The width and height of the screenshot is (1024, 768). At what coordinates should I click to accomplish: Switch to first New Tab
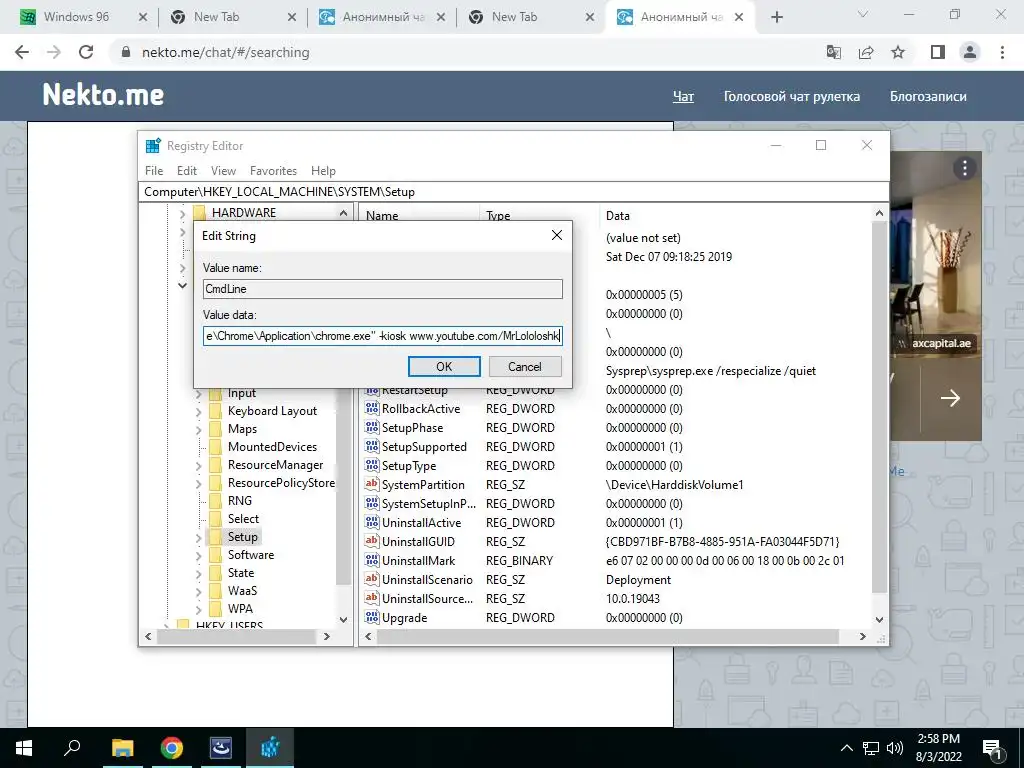216,17
